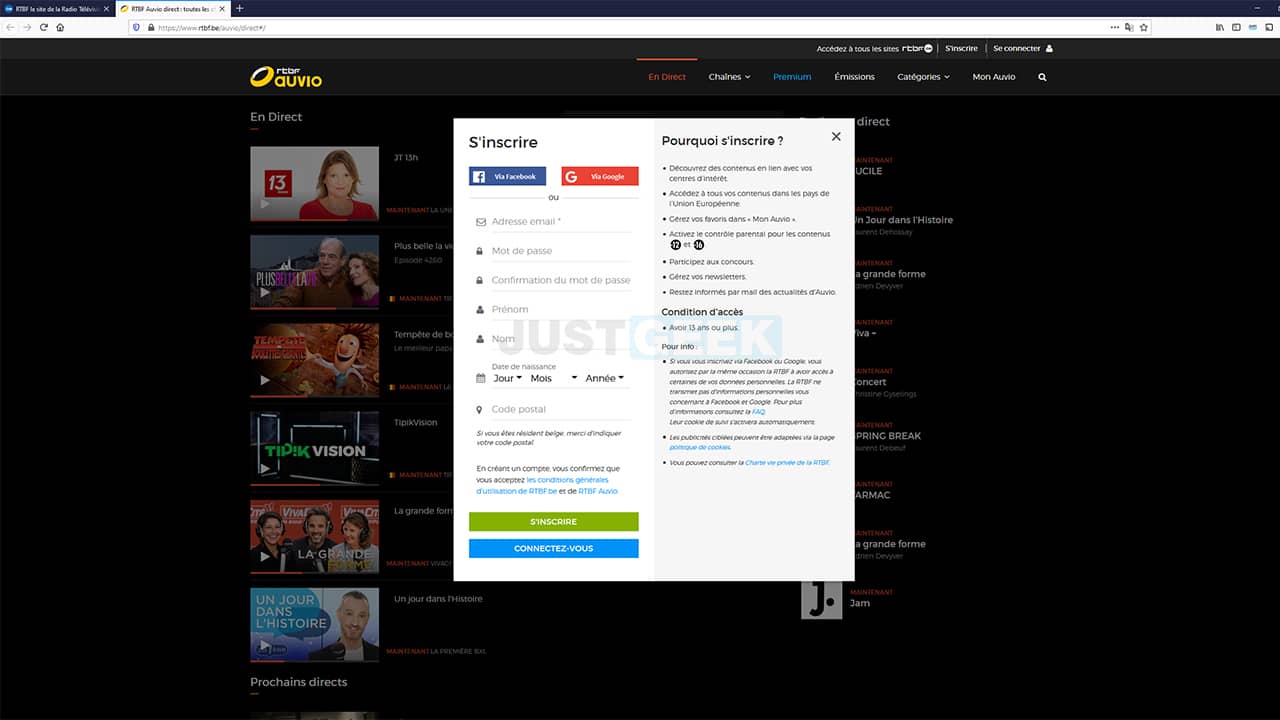Image resolution: width=1280 pixels, height=720 pixels.
Task: Close the RTBF Auvio direct tab
Action: 221,8
